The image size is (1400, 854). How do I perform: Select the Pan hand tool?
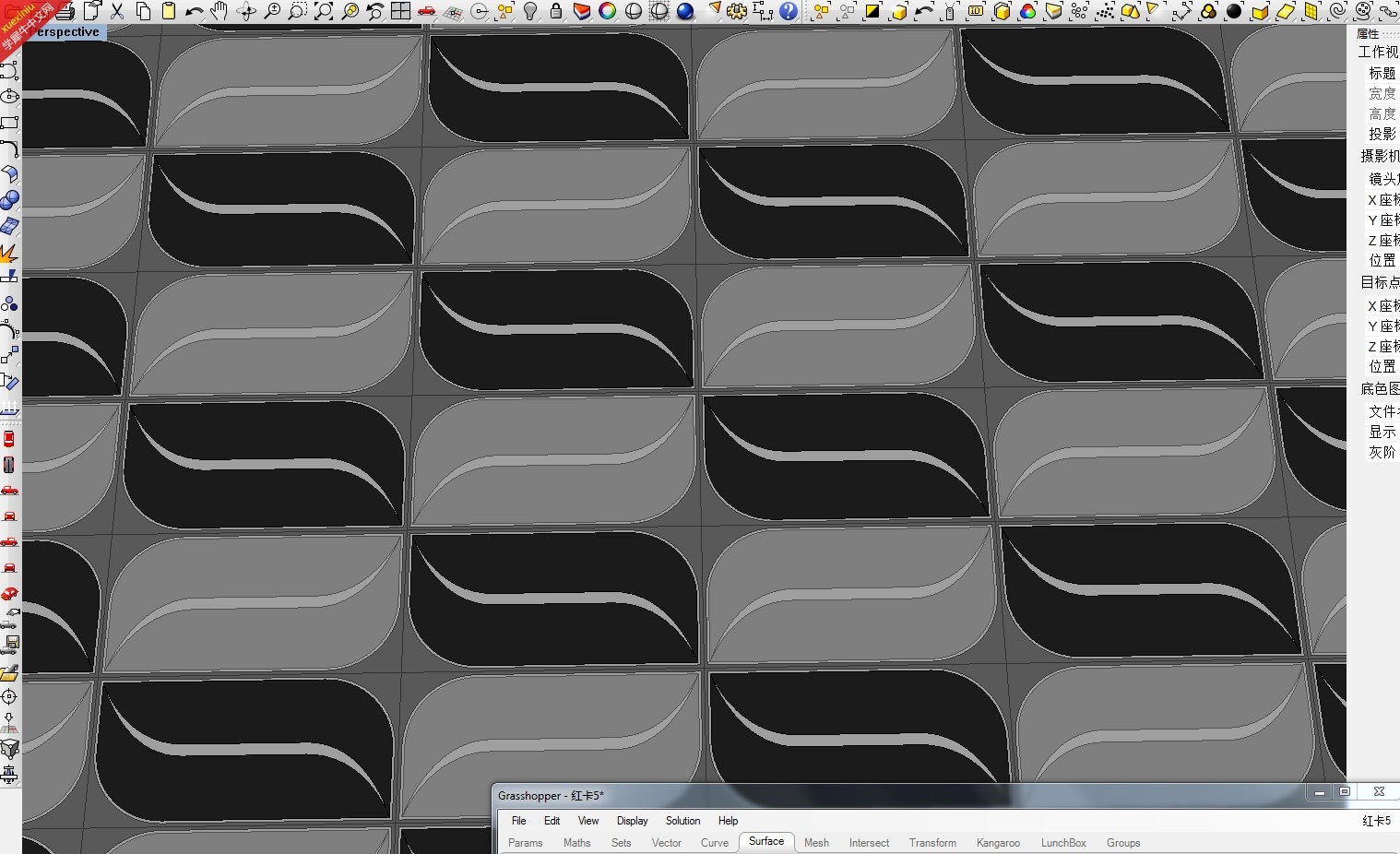(x=219, y=11)
